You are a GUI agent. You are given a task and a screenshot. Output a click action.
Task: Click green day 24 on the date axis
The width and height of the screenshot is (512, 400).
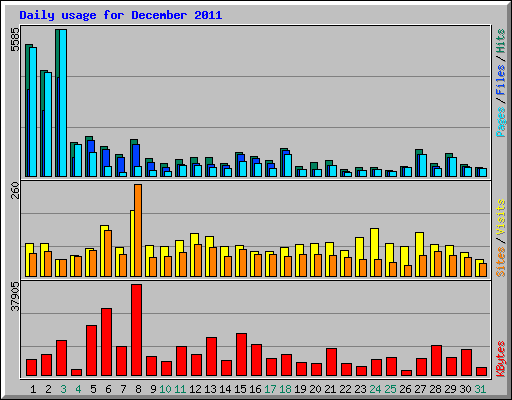375,389
